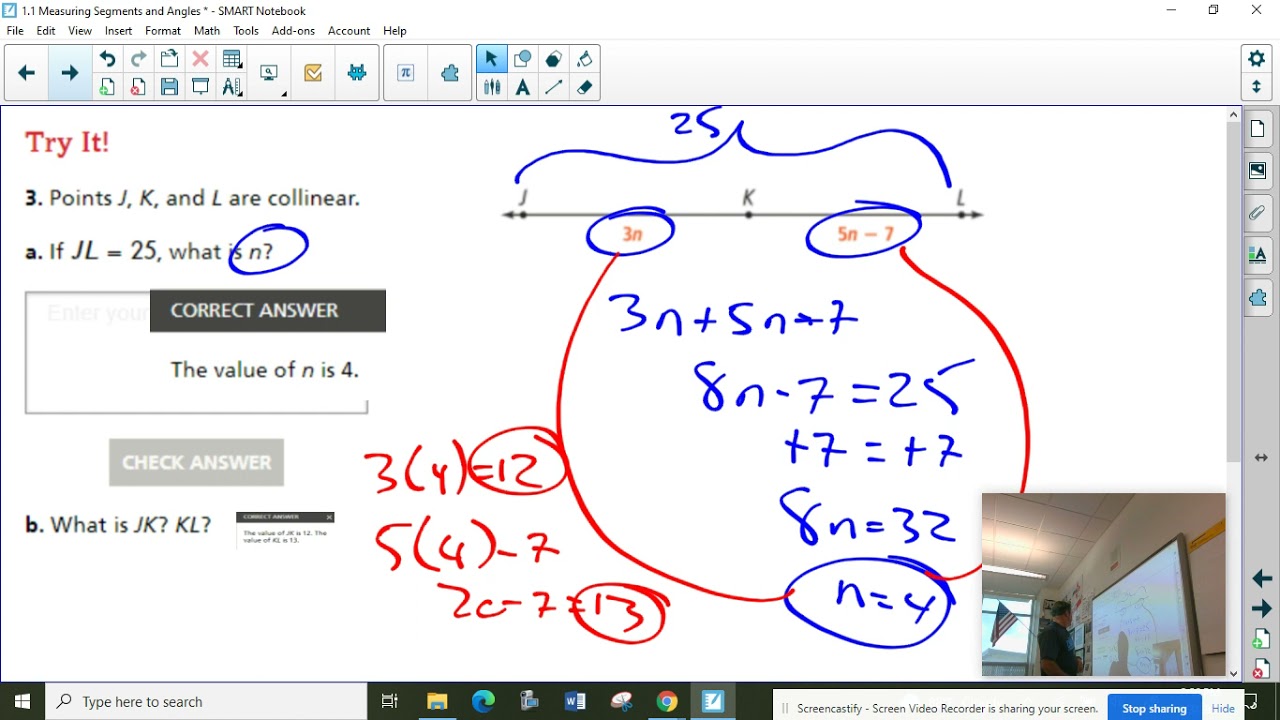Open the Help menu
Viewport: 1280px width, 720px height.
pos(395,31)
